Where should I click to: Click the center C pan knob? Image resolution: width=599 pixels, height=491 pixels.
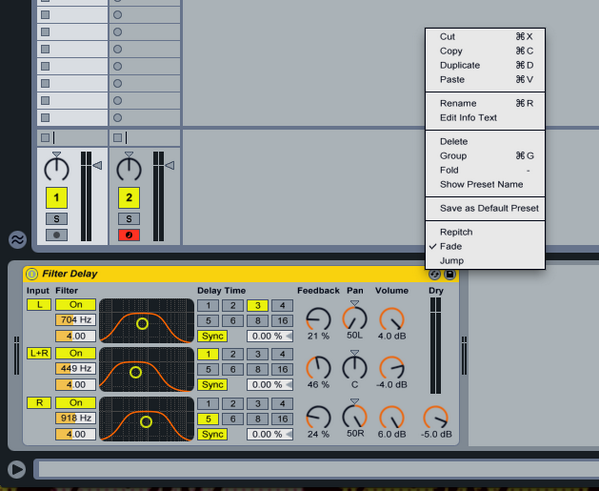355,368
